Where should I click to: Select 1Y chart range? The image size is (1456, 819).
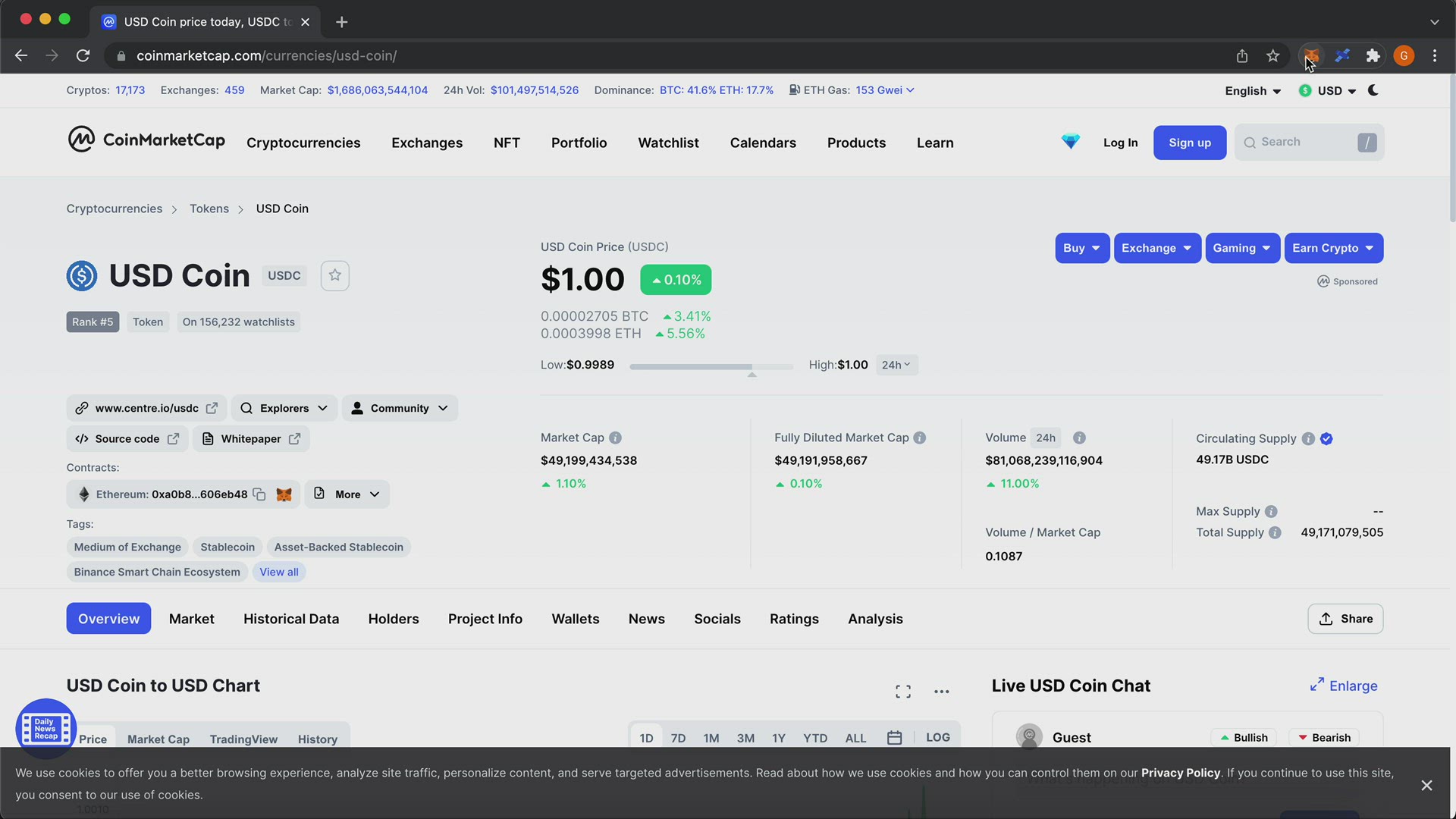(x=778, y=738)
